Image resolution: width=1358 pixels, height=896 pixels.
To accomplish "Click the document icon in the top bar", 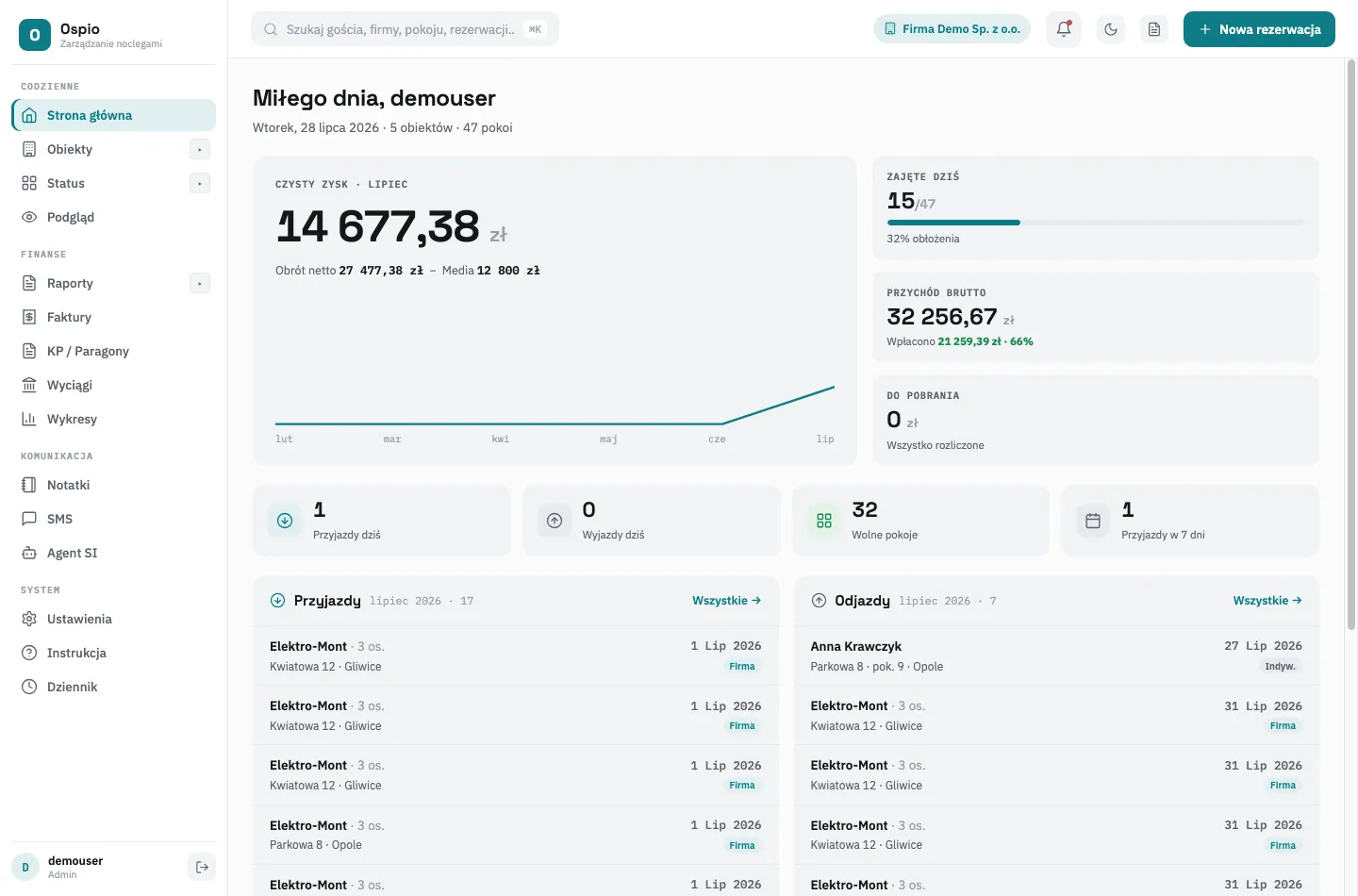I will 1154,29.
